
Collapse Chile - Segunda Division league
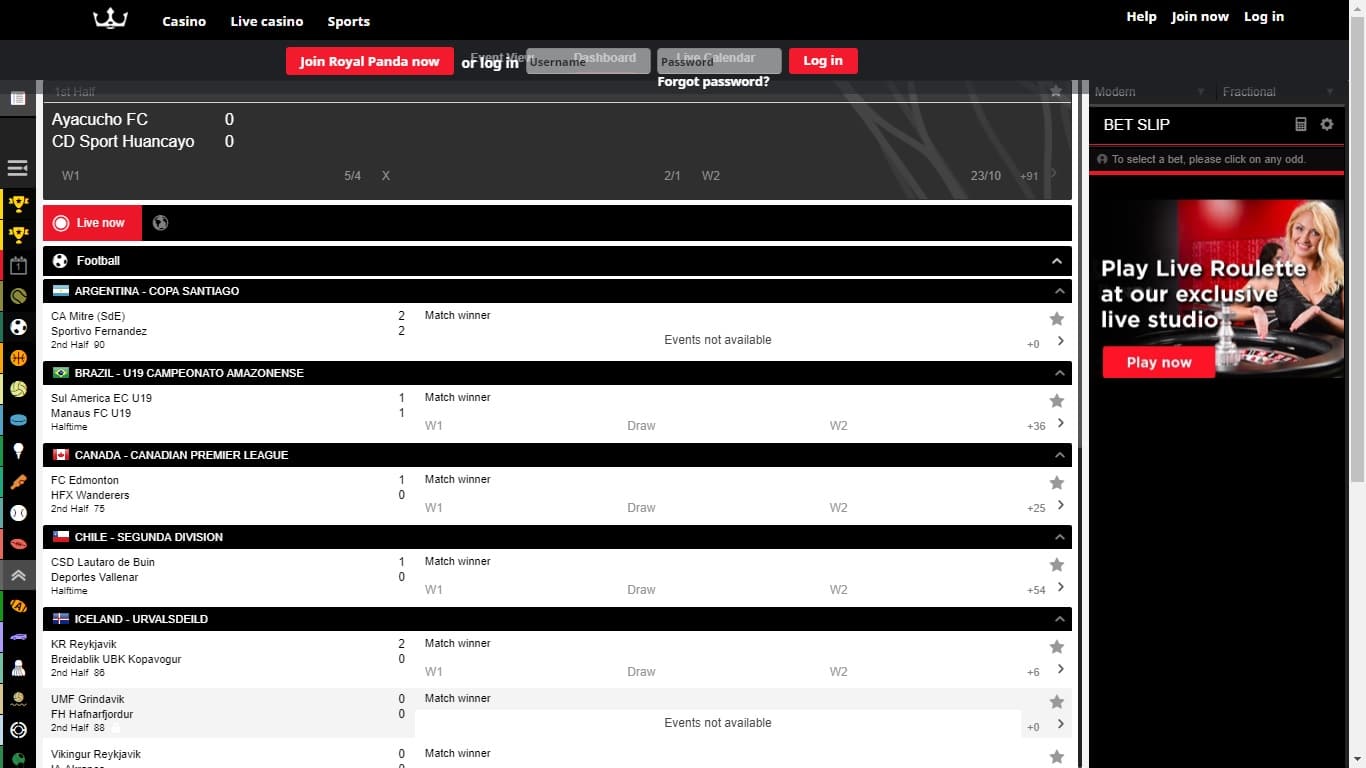[1060, 537]
